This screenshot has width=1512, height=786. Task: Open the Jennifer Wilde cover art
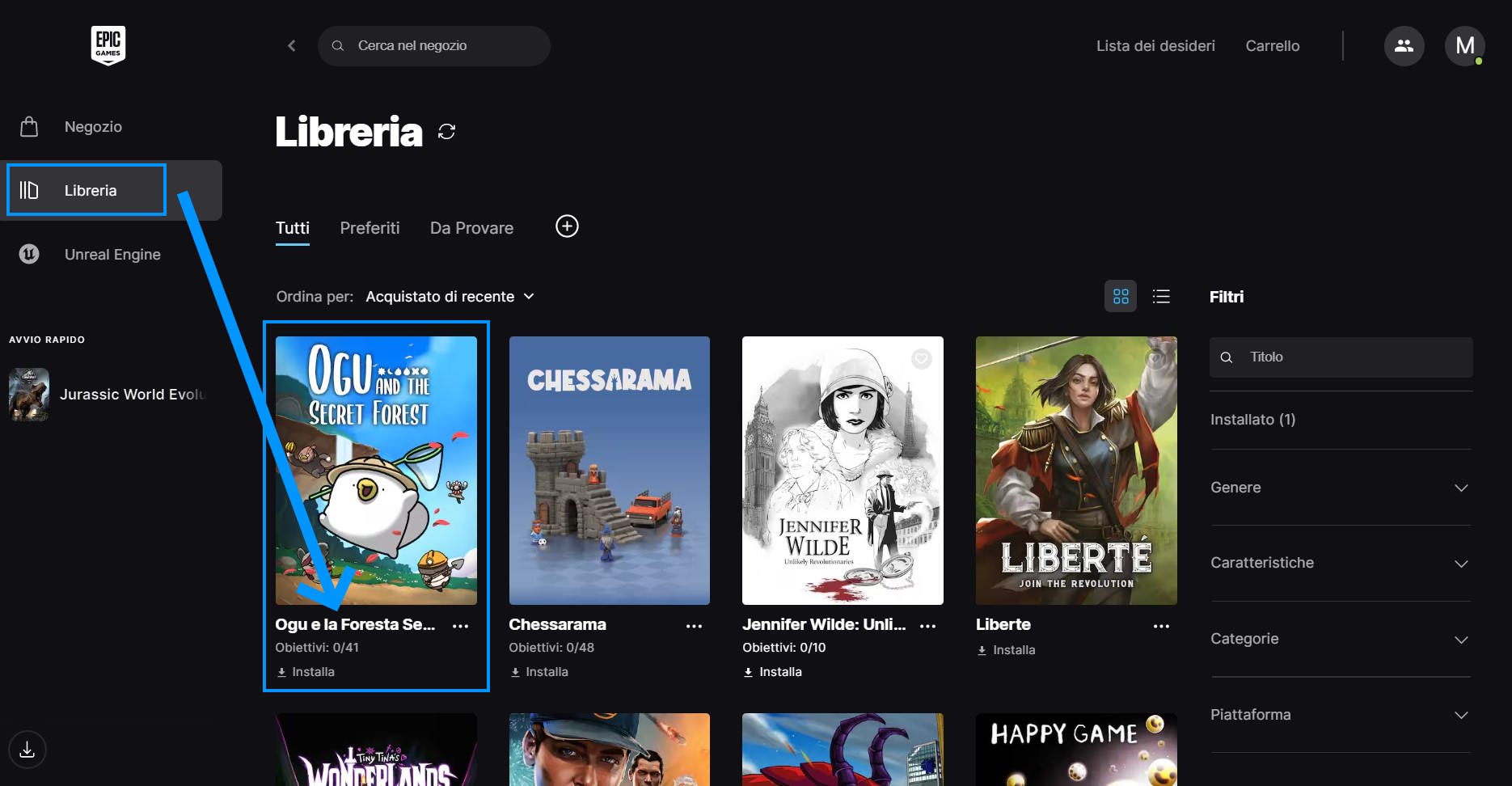843,471
